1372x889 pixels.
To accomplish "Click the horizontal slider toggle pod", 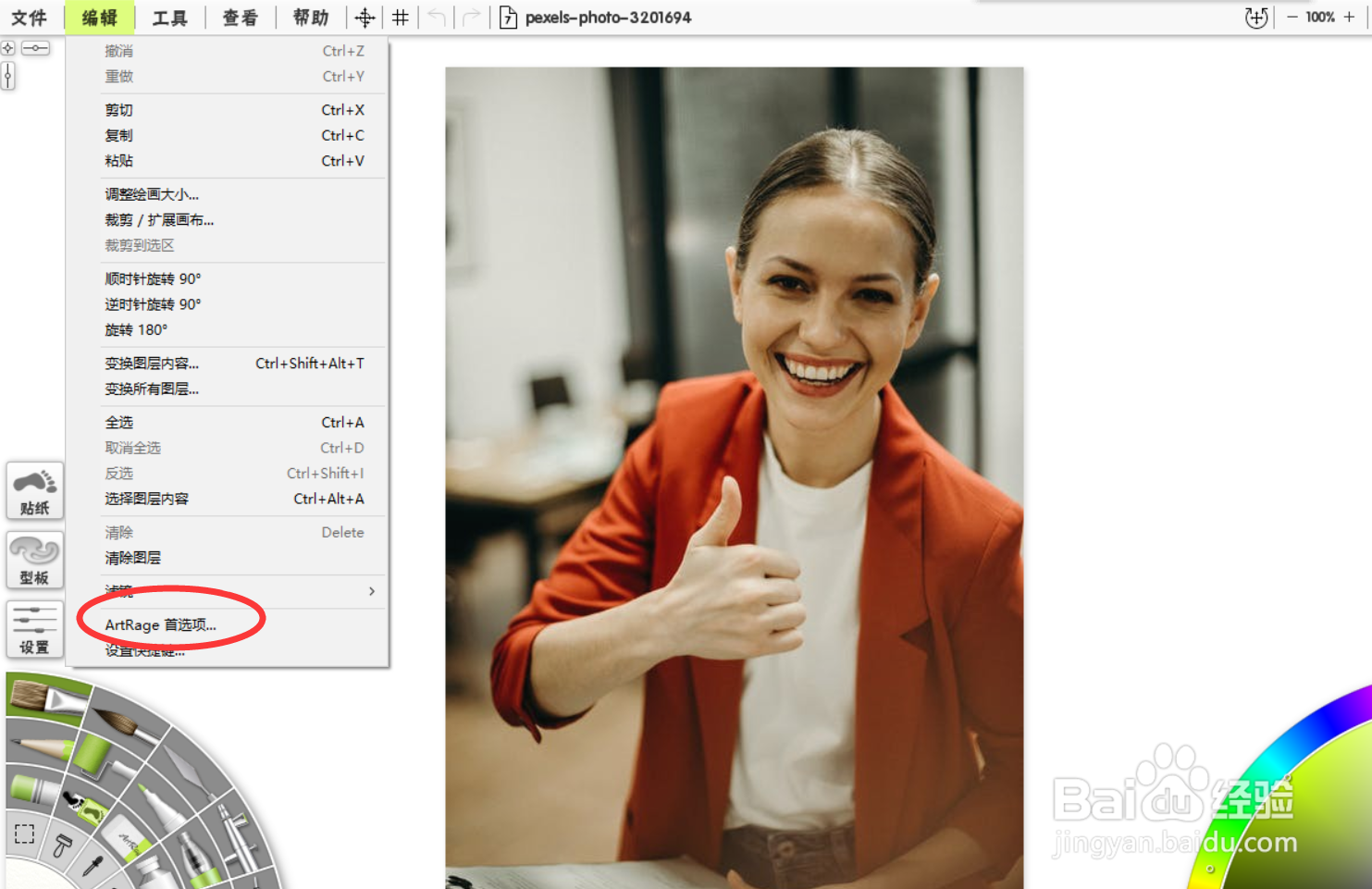I will 36,48.
